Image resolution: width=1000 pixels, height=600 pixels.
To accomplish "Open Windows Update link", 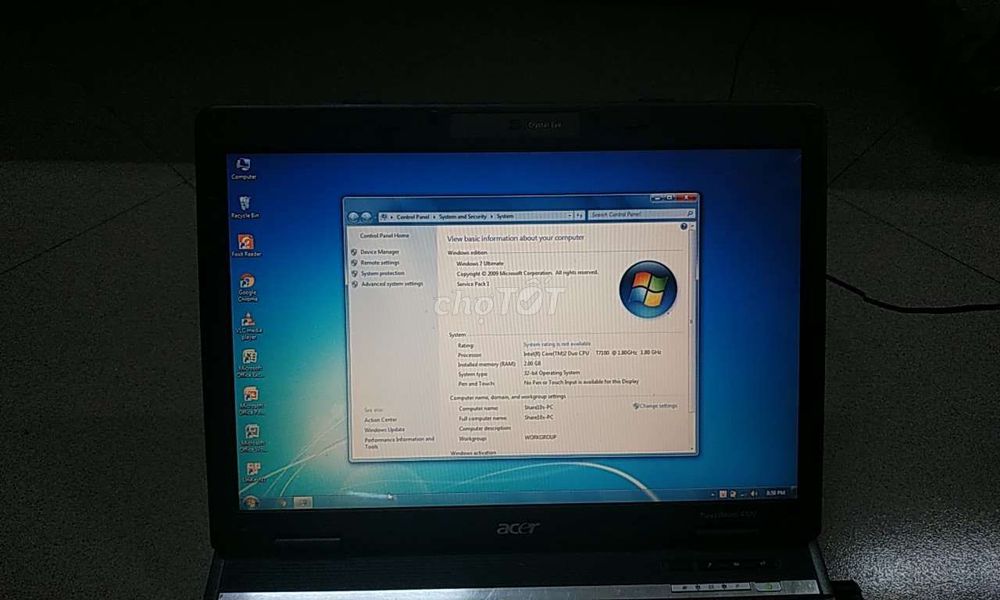I will [x=385, y=430].
